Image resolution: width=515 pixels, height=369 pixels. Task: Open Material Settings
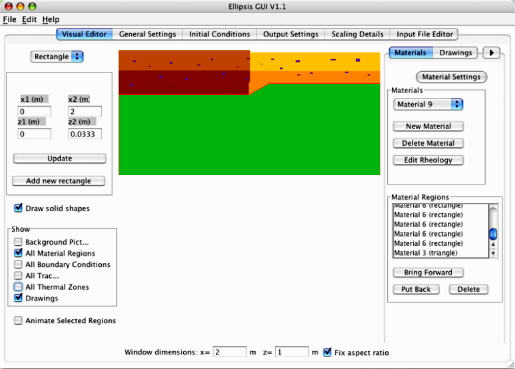(451, 77)
